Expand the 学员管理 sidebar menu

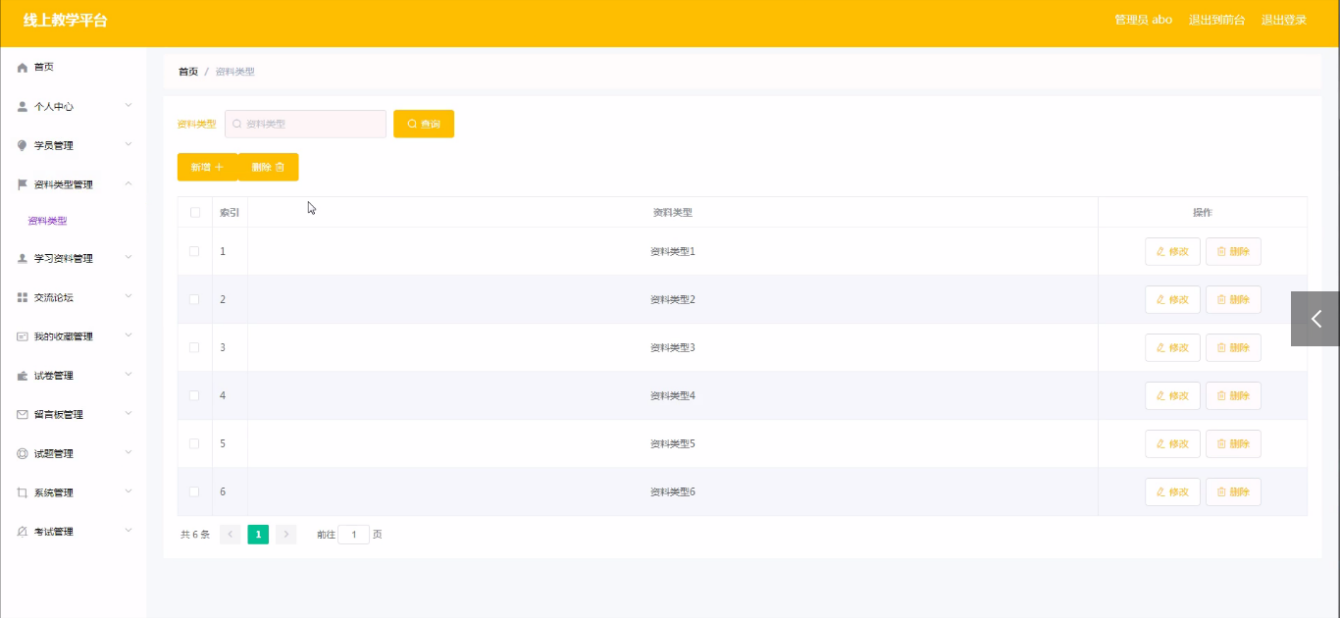pyautogui.click(x=74, y=146)
